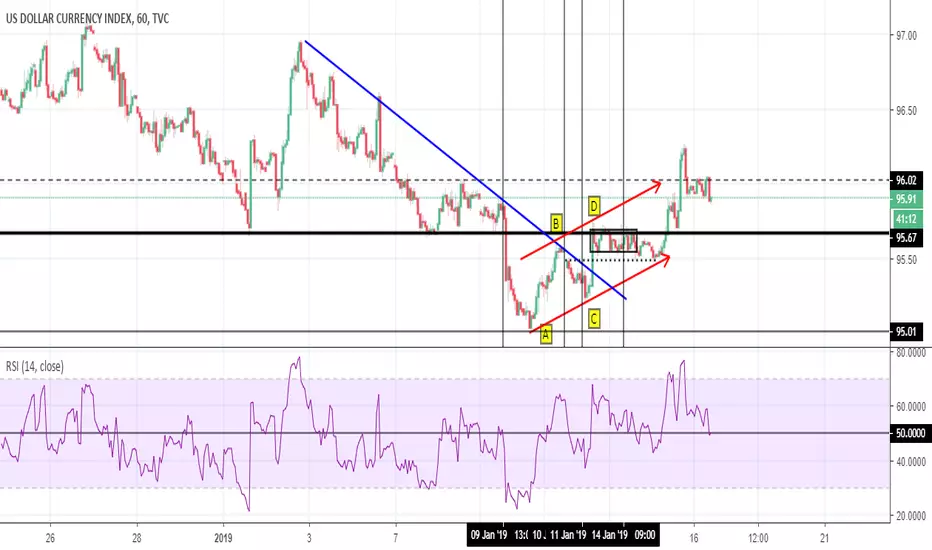Select the yellow C label marker
The image size is (932, 550).
click(594, 319)
